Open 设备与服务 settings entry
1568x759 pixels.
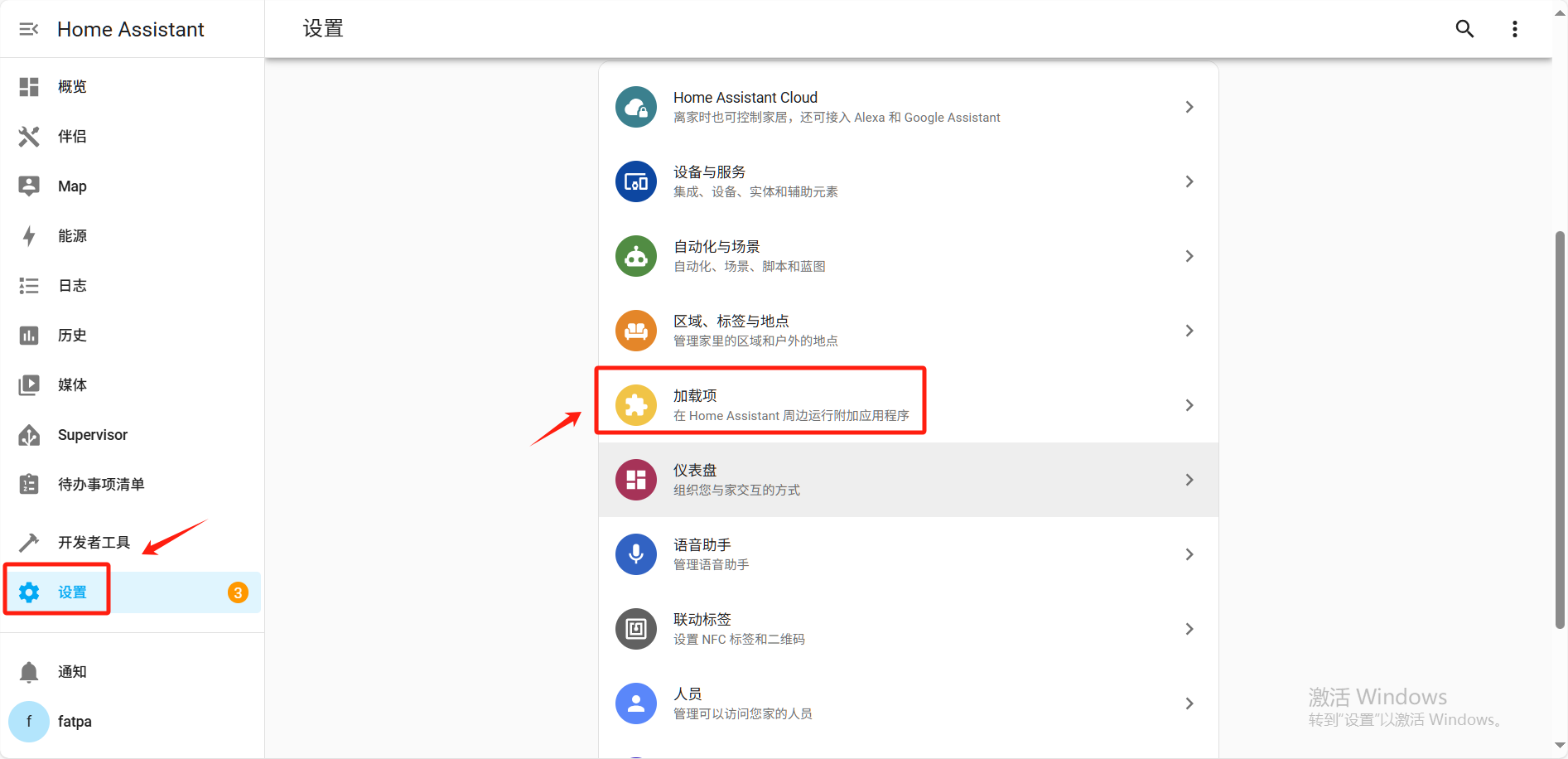point(909,181)
